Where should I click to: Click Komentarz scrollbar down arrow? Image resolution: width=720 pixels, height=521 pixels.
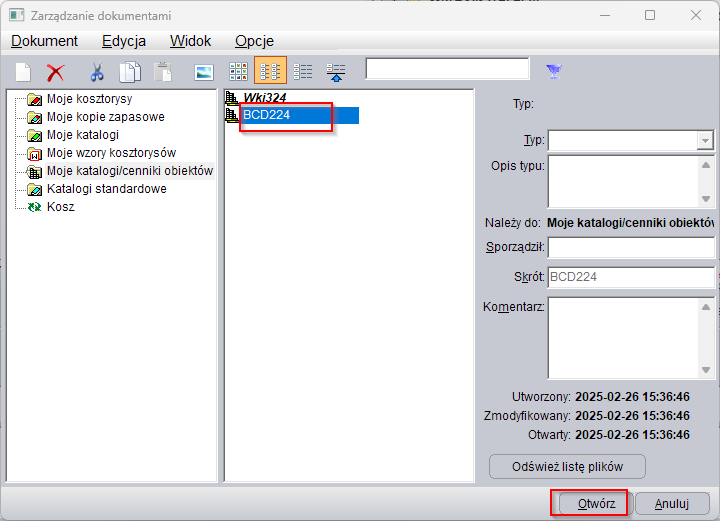coord(706,370)
